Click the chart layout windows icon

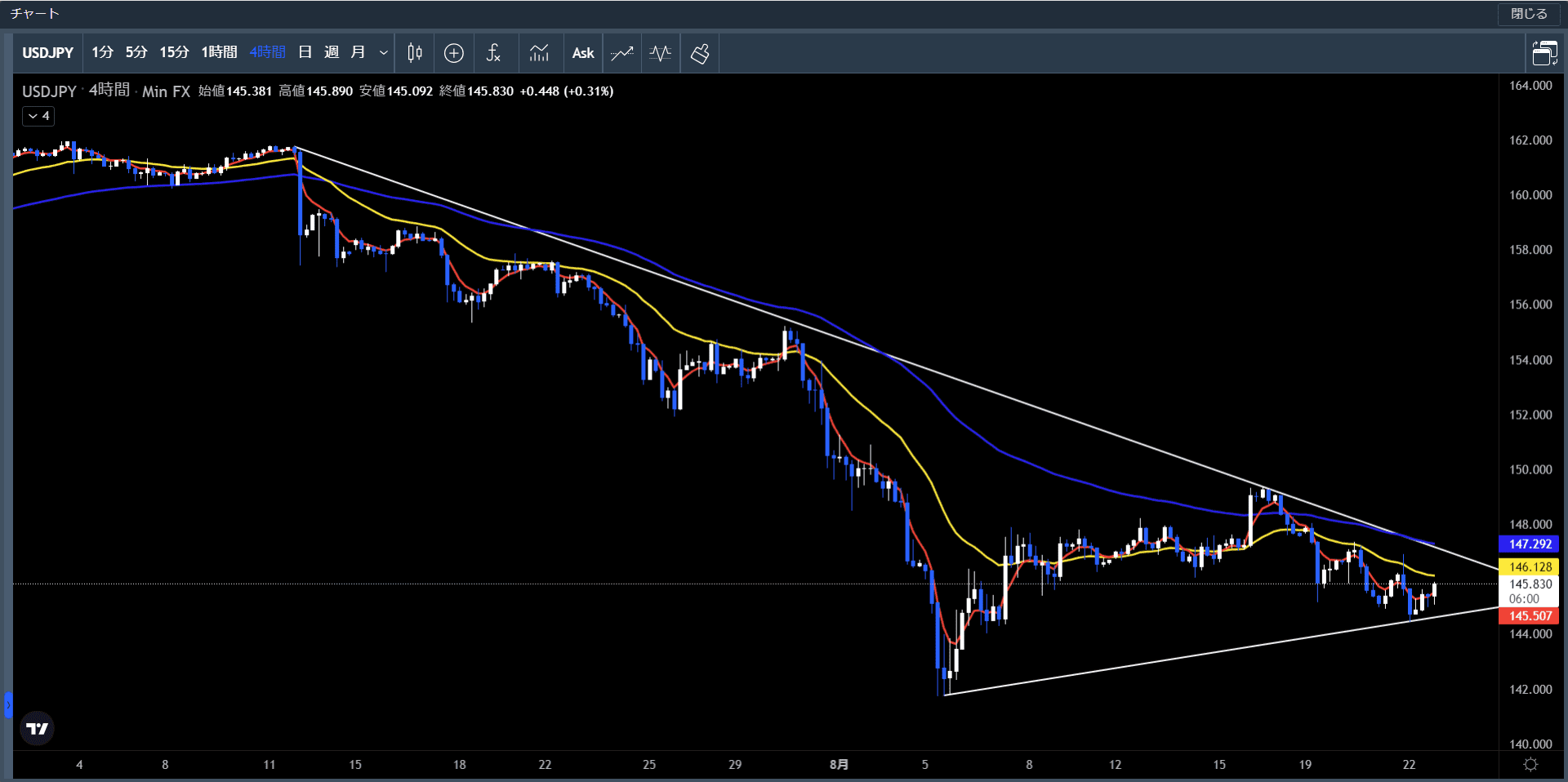click(1544, 53)
